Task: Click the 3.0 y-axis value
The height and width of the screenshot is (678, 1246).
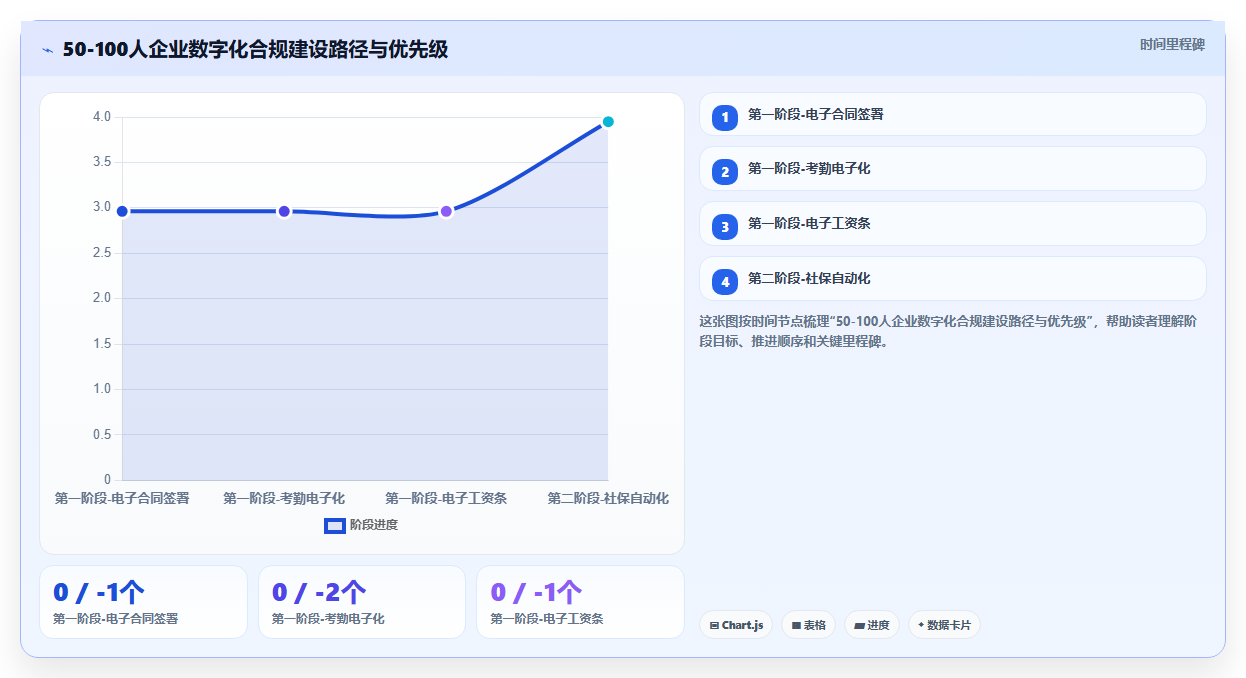Action: point(102,207)
